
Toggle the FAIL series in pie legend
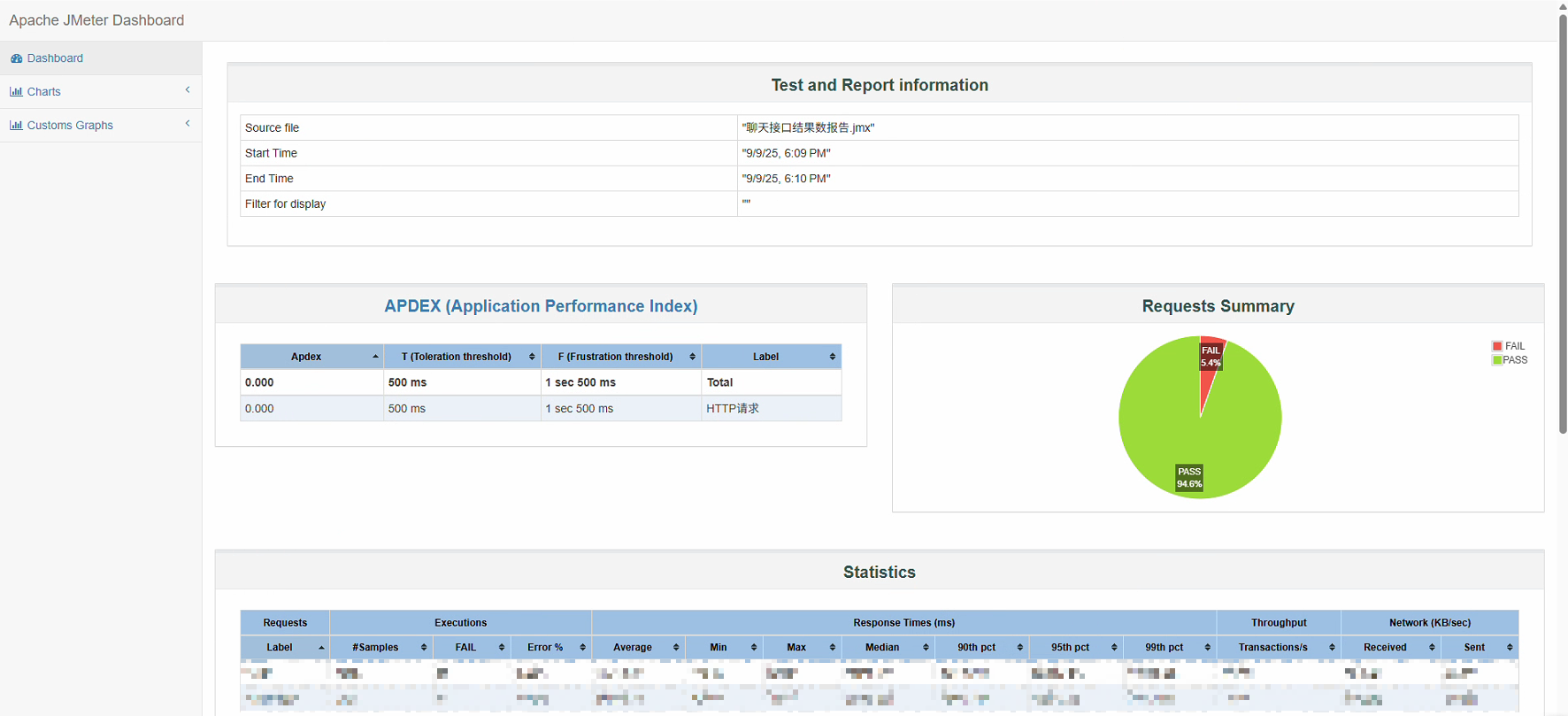1509,346
